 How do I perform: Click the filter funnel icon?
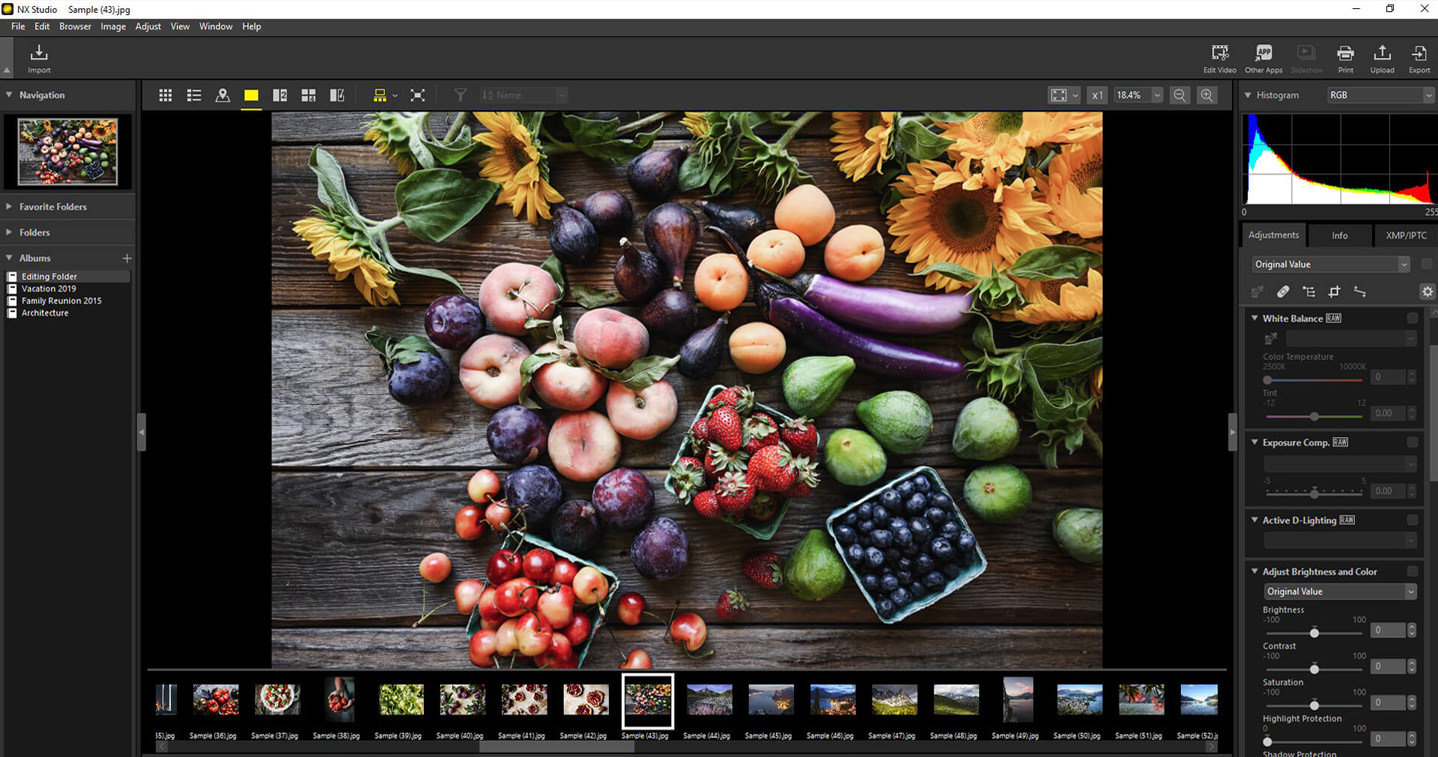[x=460, y=95]
